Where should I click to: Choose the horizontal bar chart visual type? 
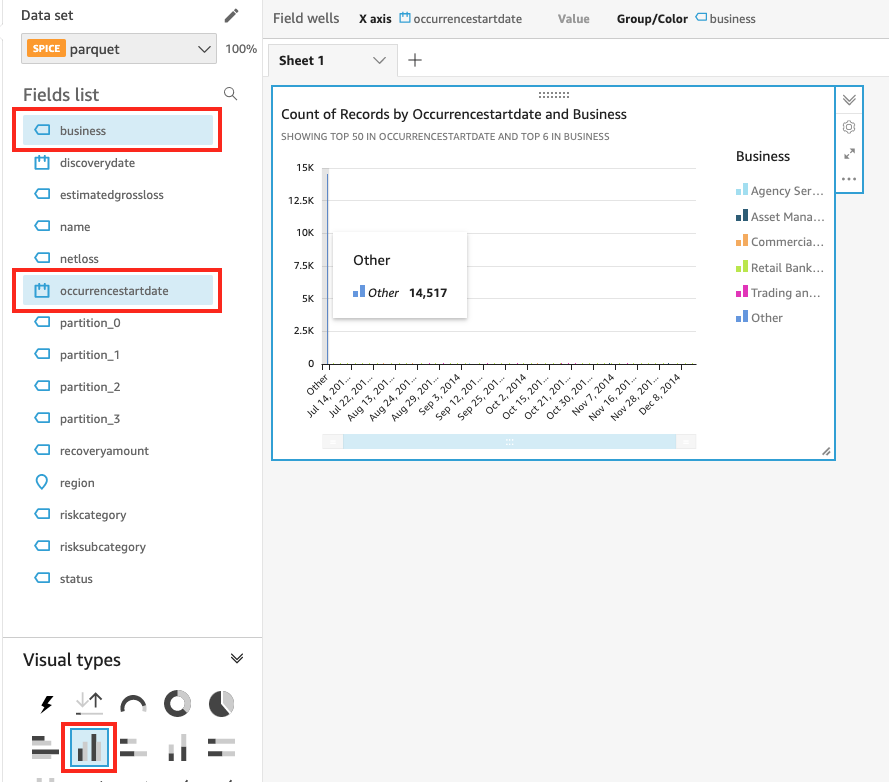pos(46,747)
